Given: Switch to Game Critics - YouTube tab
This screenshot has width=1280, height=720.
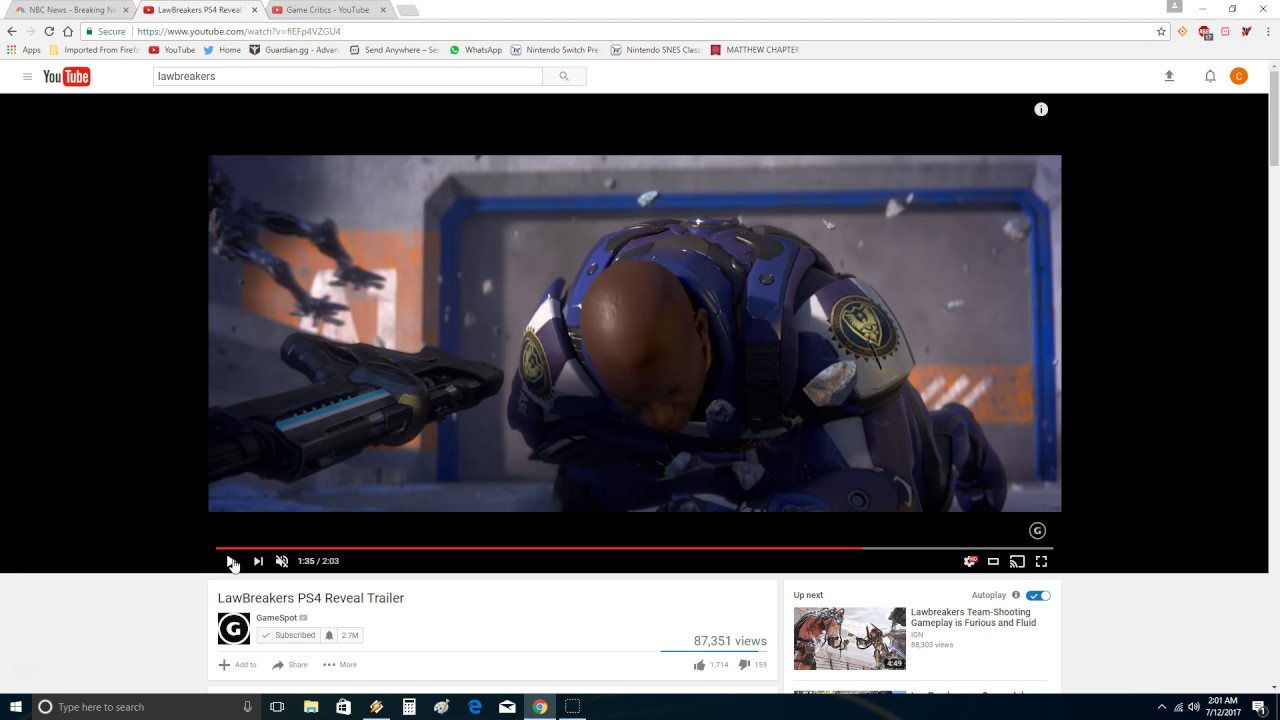Looking at the screenshot, I should tap(327, 10).
